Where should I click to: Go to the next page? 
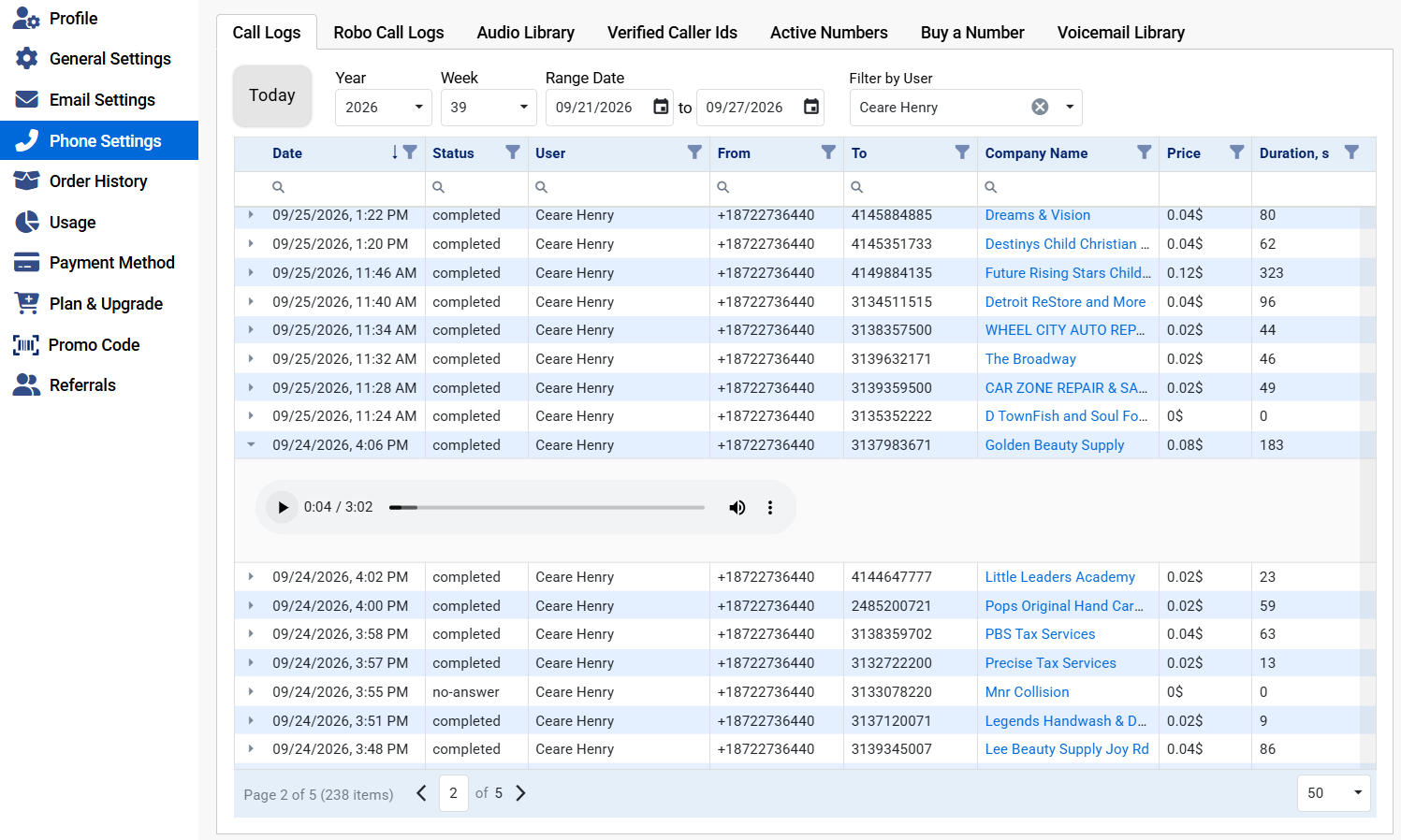521,793
